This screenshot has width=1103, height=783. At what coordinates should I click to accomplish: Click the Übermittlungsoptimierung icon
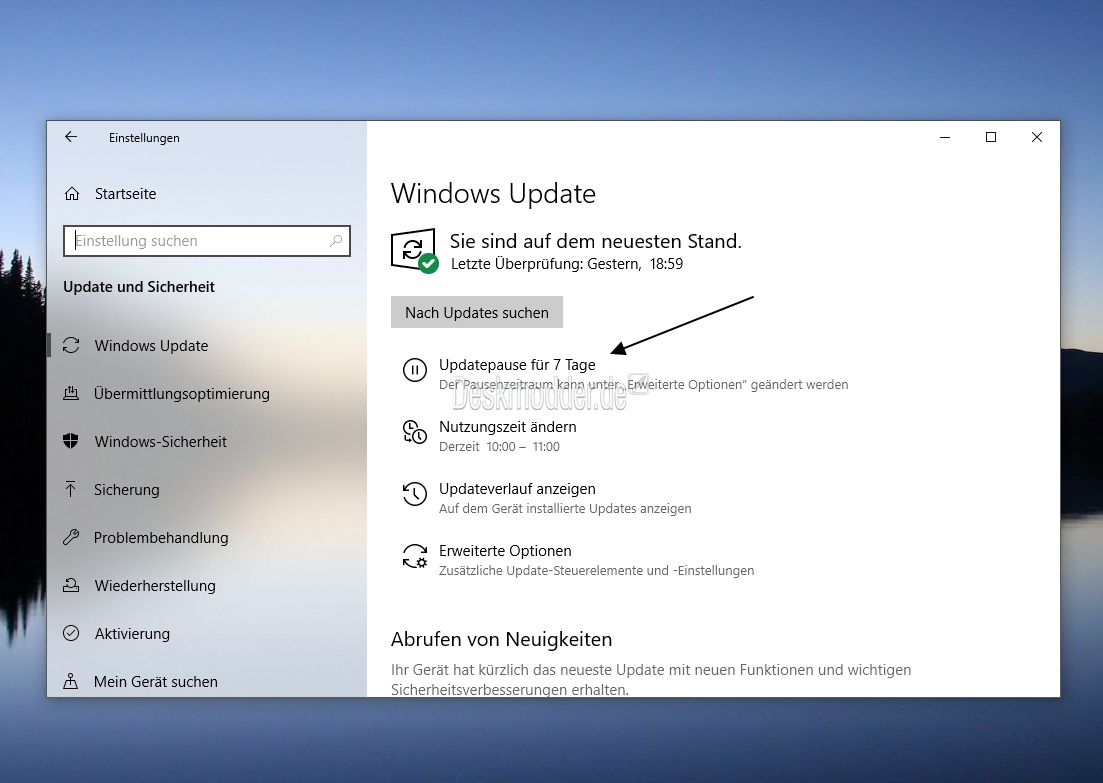71,393
